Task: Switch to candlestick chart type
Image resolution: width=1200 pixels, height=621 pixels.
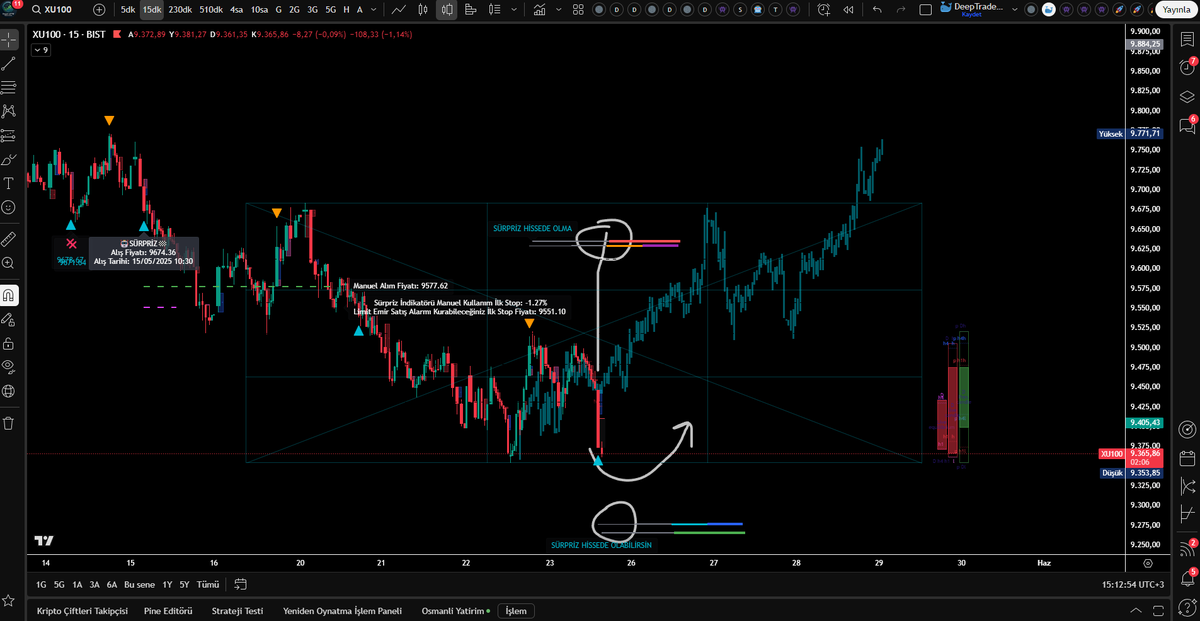Action: (422, 9)
